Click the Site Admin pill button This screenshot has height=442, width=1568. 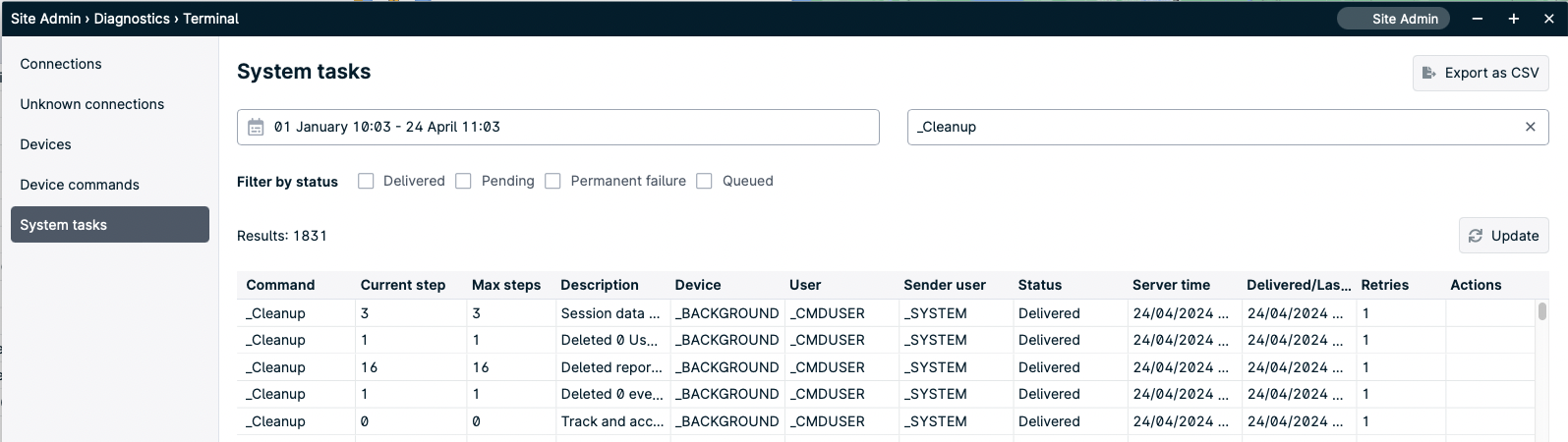point(1393,19)
